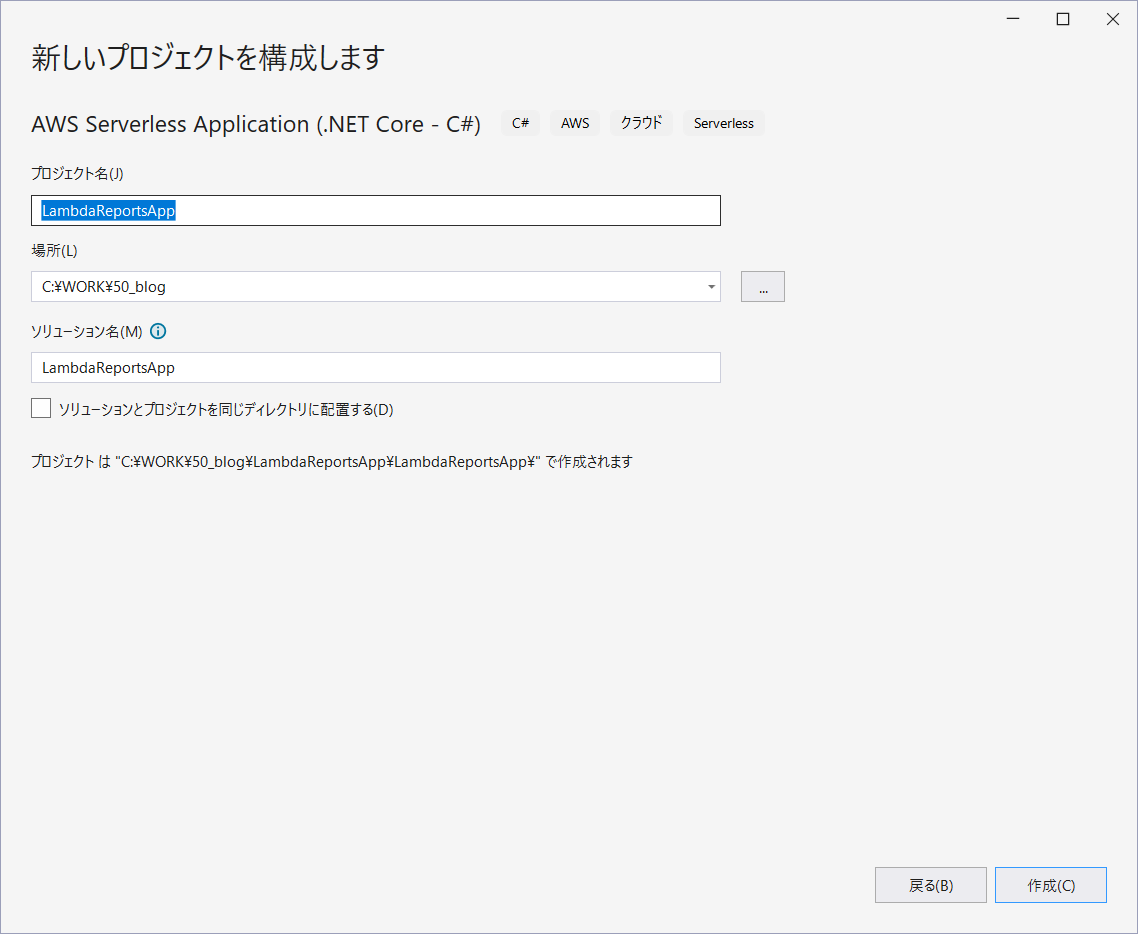Image resolution: width=1138 pixels, height=934 pixels.
Task: Enable same-directory solution and project checkbox
Action: pos(41,408)
